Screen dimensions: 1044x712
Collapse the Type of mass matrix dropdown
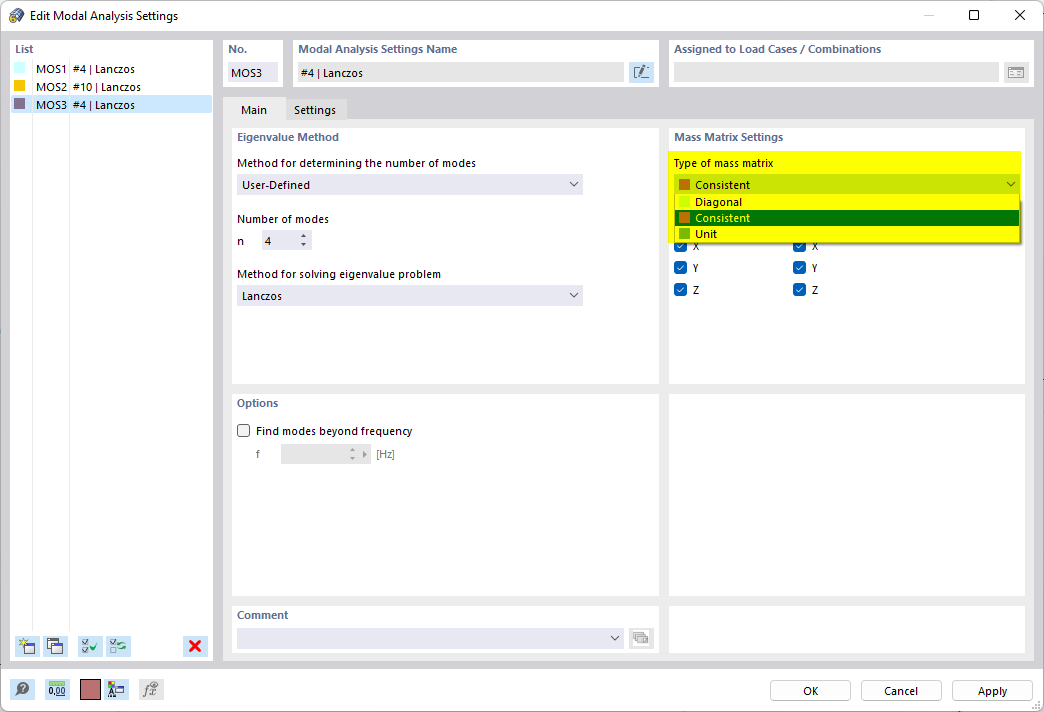[1011, 184]
